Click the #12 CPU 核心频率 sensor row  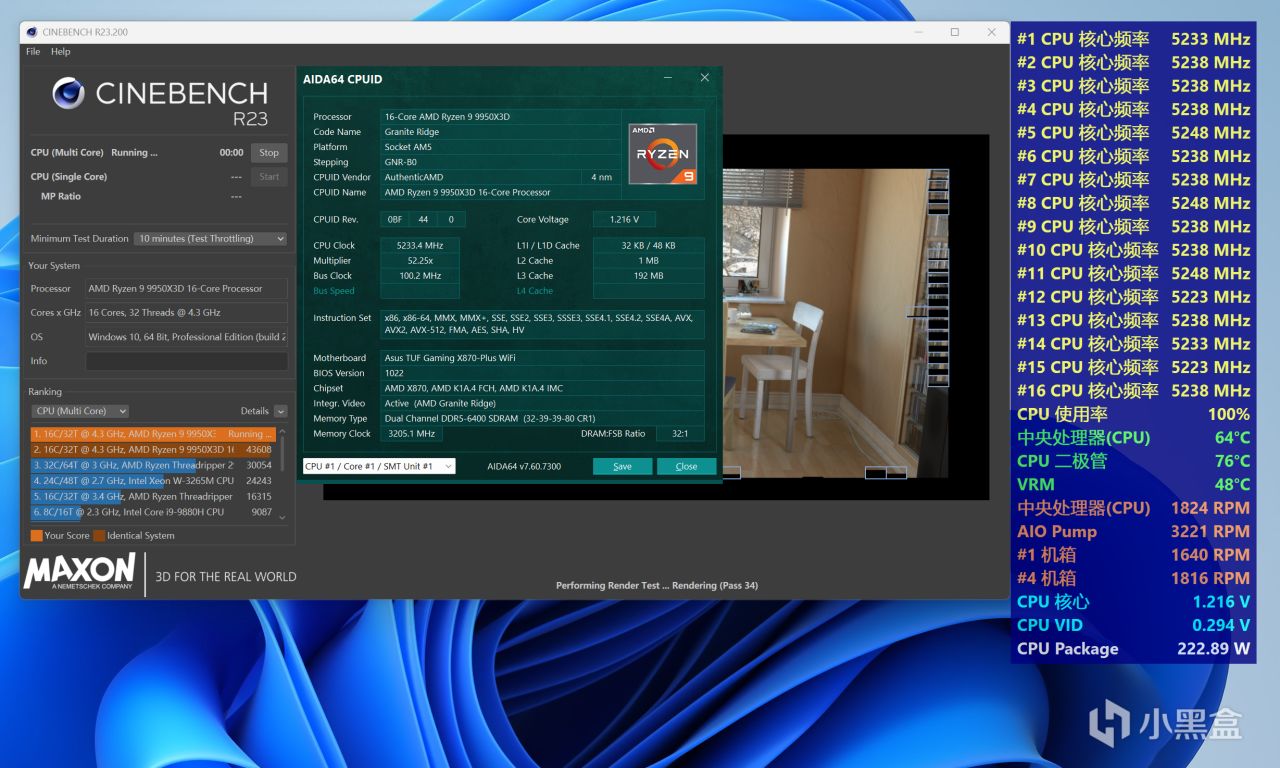[1134, 297]
